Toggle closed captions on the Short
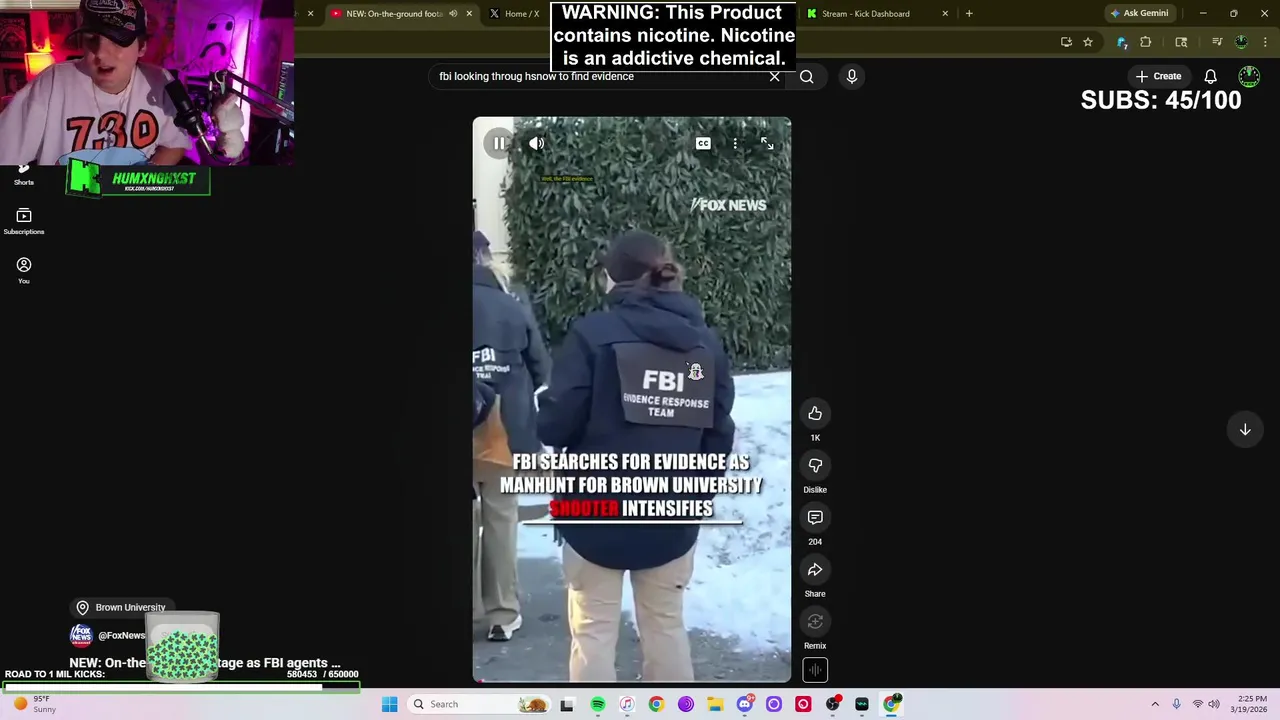1280x720 pixels. (703, 144)
